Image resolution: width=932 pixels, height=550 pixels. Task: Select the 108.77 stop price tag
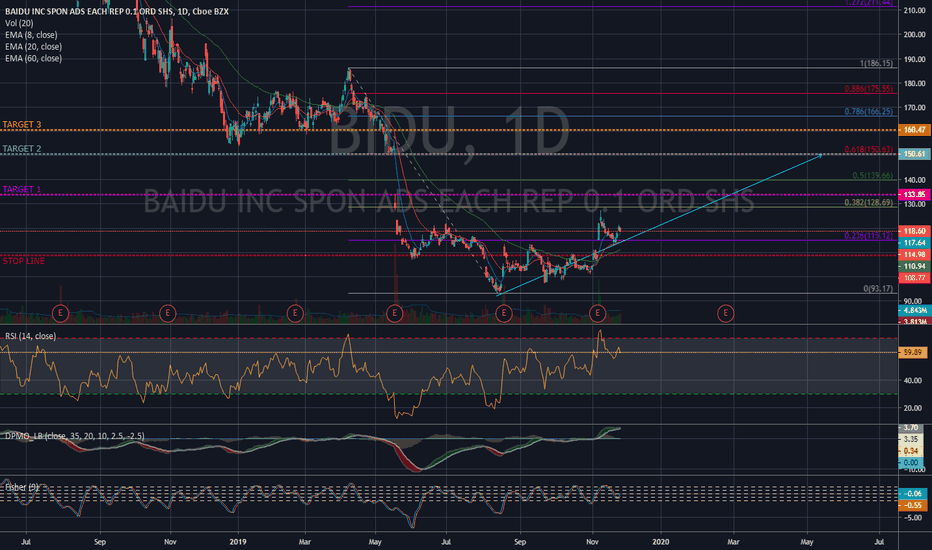coord(914,278)
